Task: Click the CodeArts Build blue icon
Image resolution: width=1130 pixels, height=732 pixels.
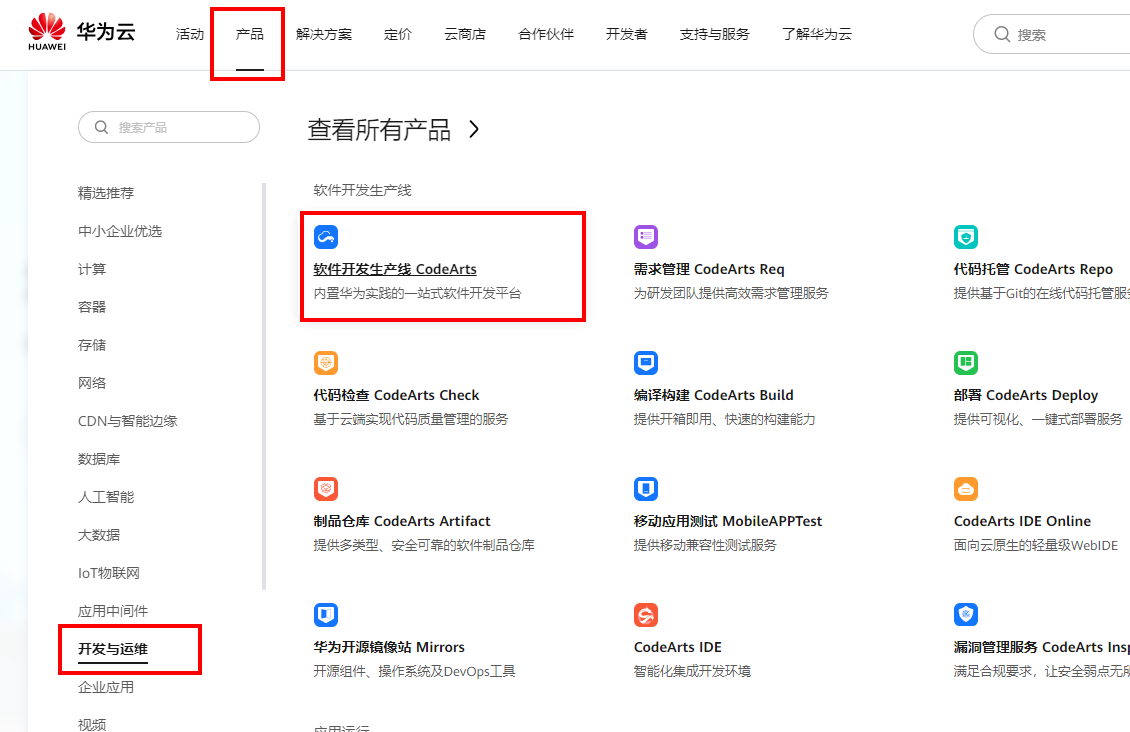Action: point(646,363)
